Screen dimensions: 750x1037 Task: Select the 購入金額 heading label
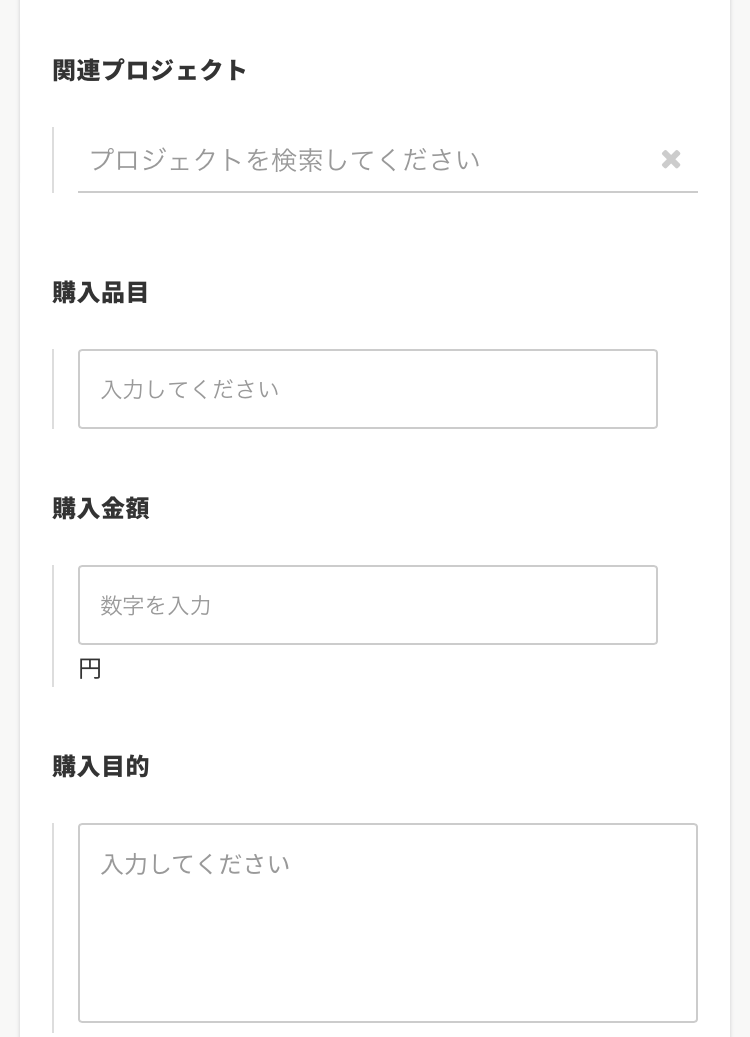pos(101,509)
